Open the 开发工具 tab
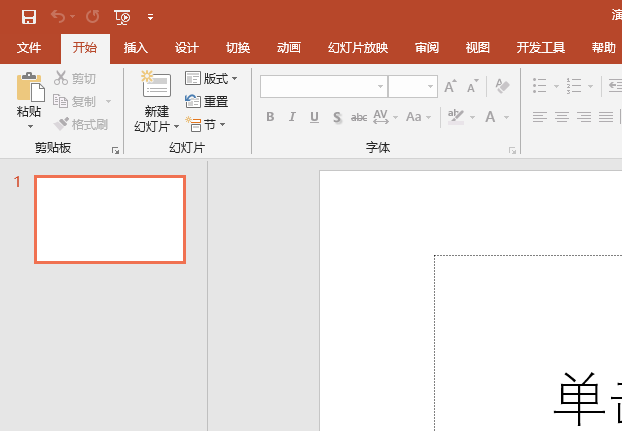The image size is (622, 431). [541, 48]
